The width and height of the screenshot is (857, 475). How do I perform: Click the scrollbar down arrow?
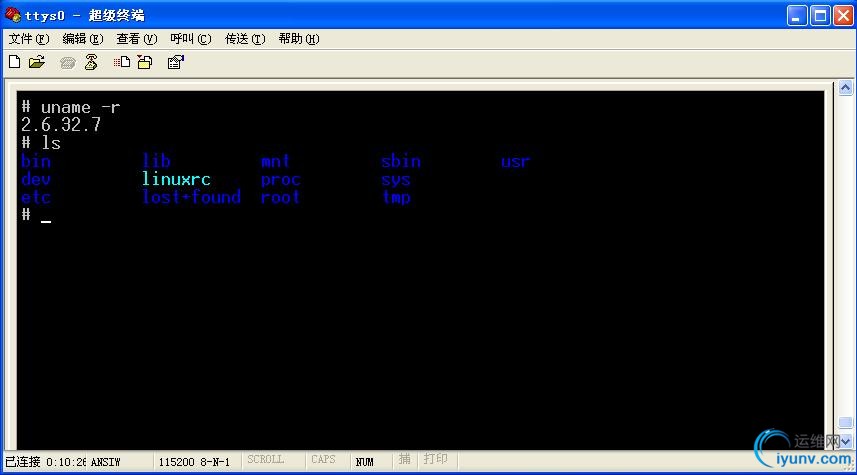pyautogui.click(x=846, y=441)
